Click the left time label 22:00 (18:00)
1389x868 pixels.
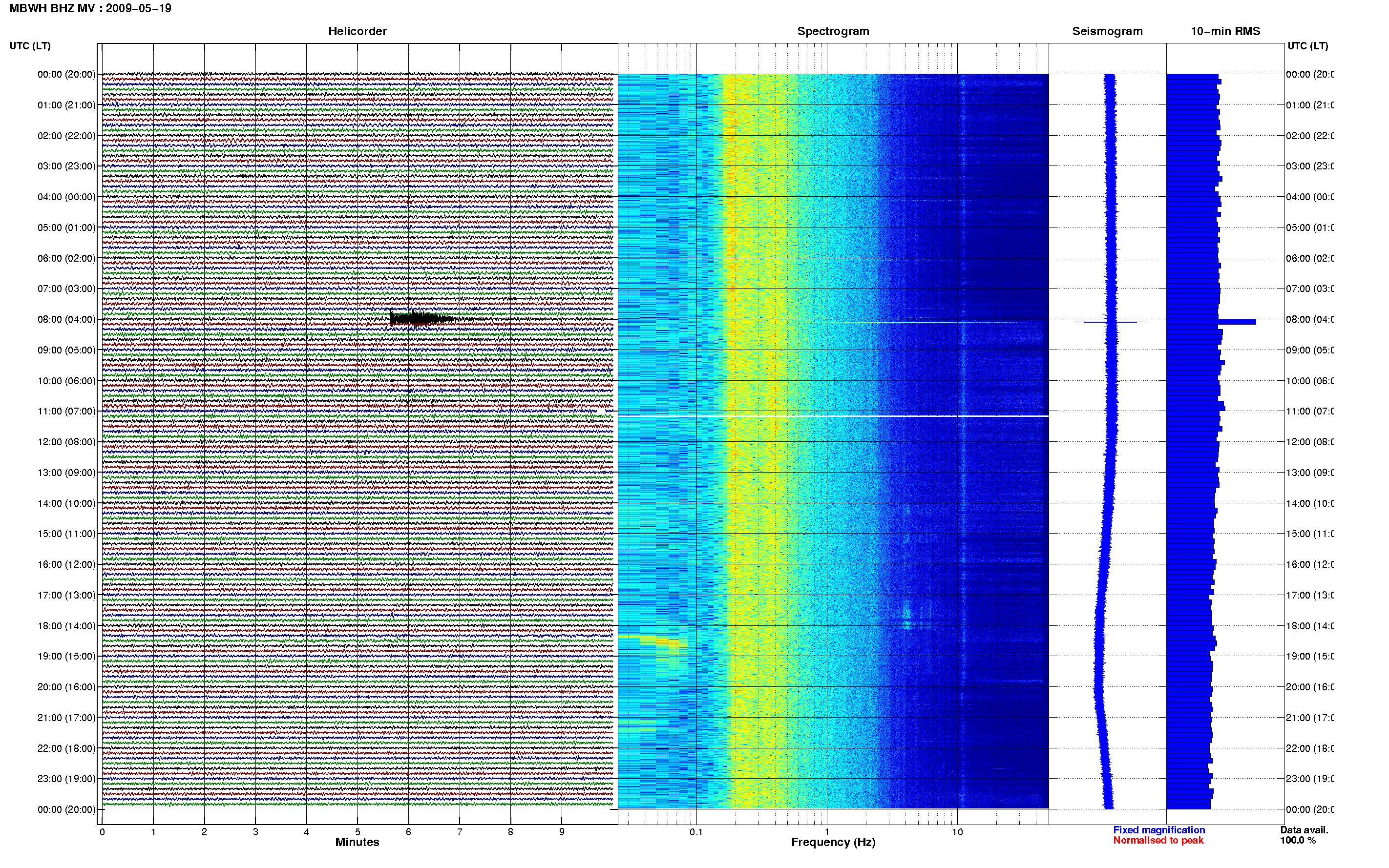66,748
